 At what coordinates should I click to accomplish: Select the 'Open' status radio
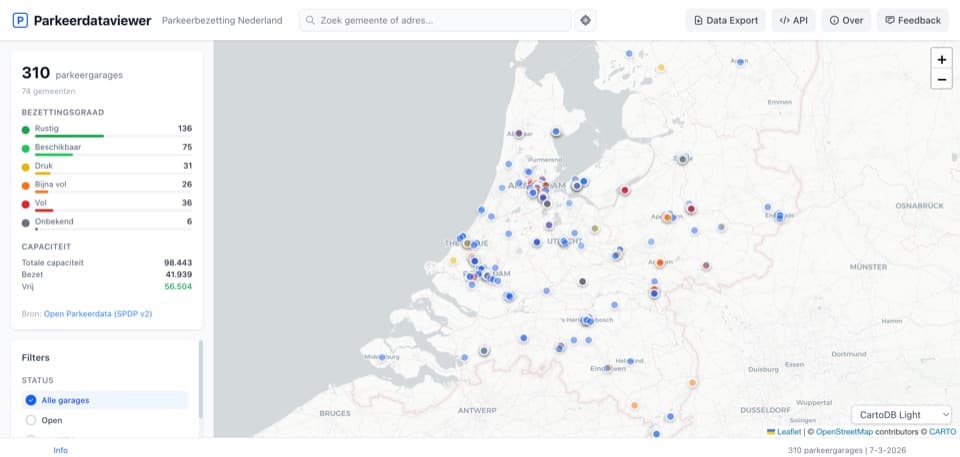[x=31, y=420]
